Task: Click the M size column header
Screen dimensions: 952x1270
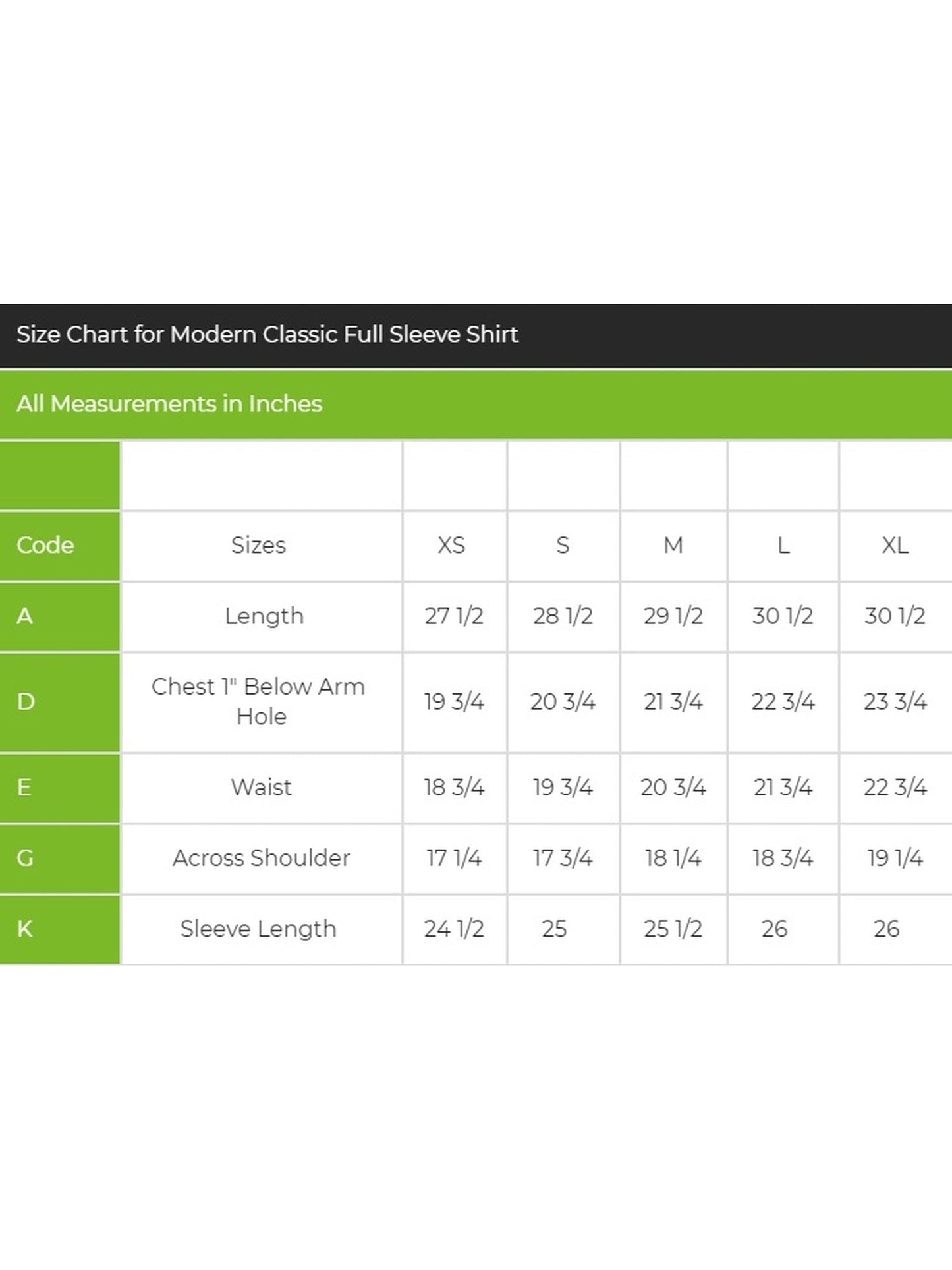Action: [x=673, y=546]
